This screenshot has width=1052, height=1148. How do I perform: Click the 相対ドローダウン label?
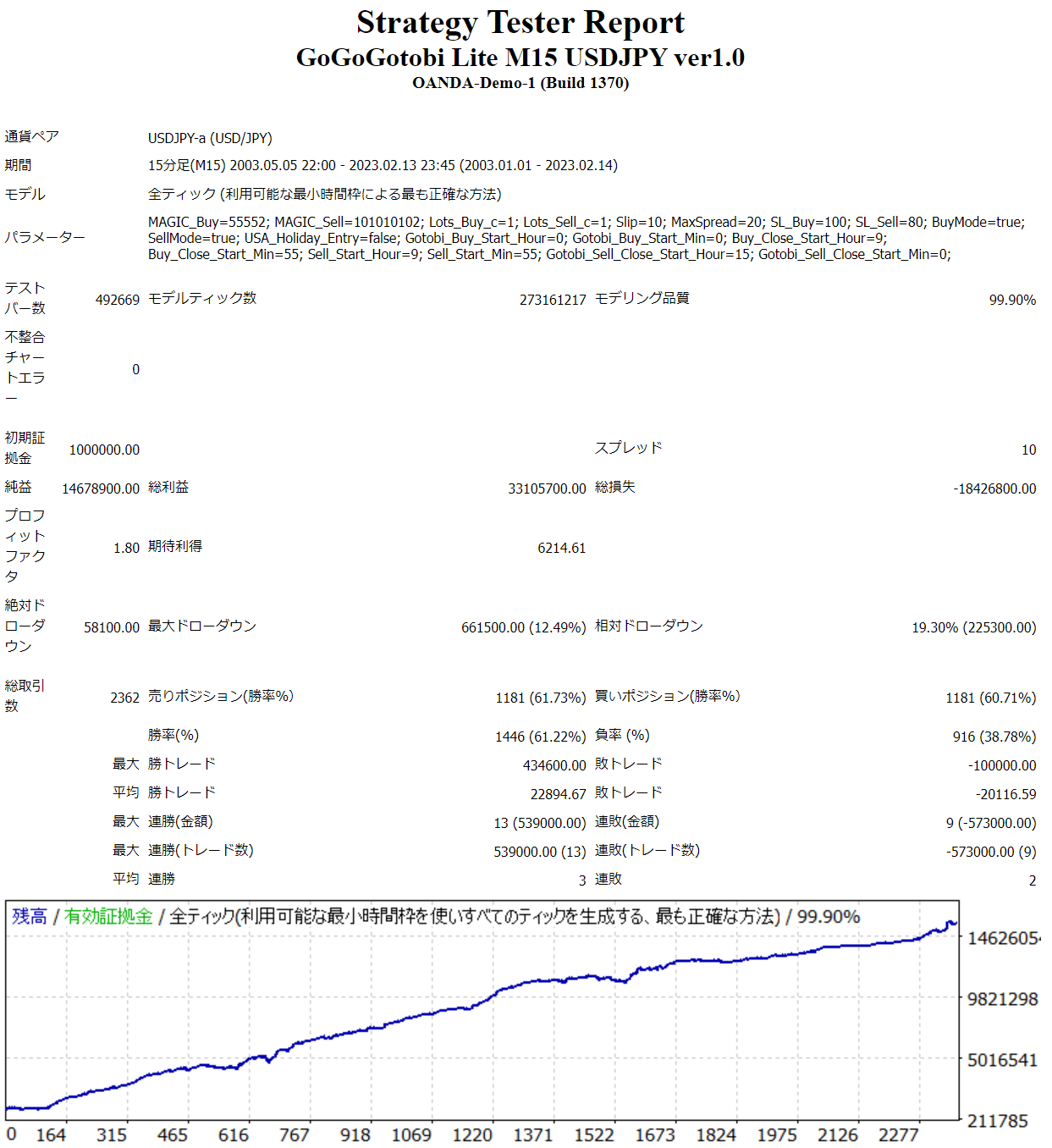pyautogui.click(x=649, y=626)
